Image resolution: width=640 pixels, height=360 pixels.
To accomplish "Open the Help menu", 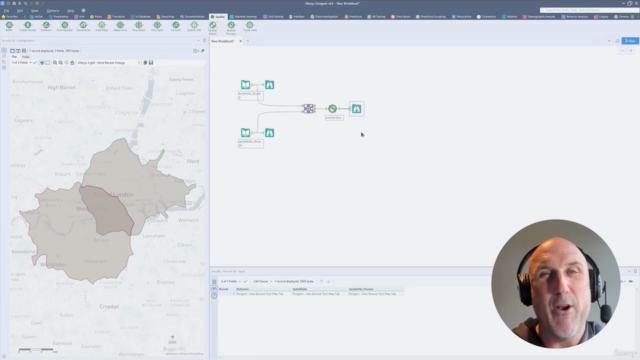I will tap(71, 11).
